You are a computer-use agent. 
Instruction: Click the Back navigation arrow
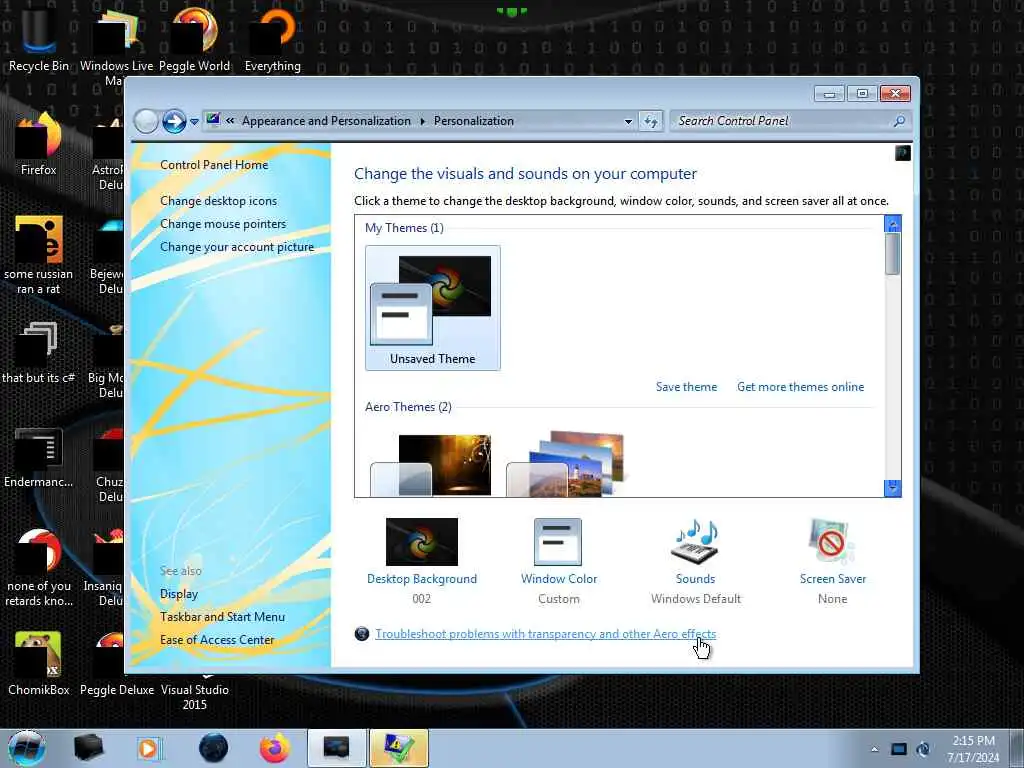[x=146, y=121]
